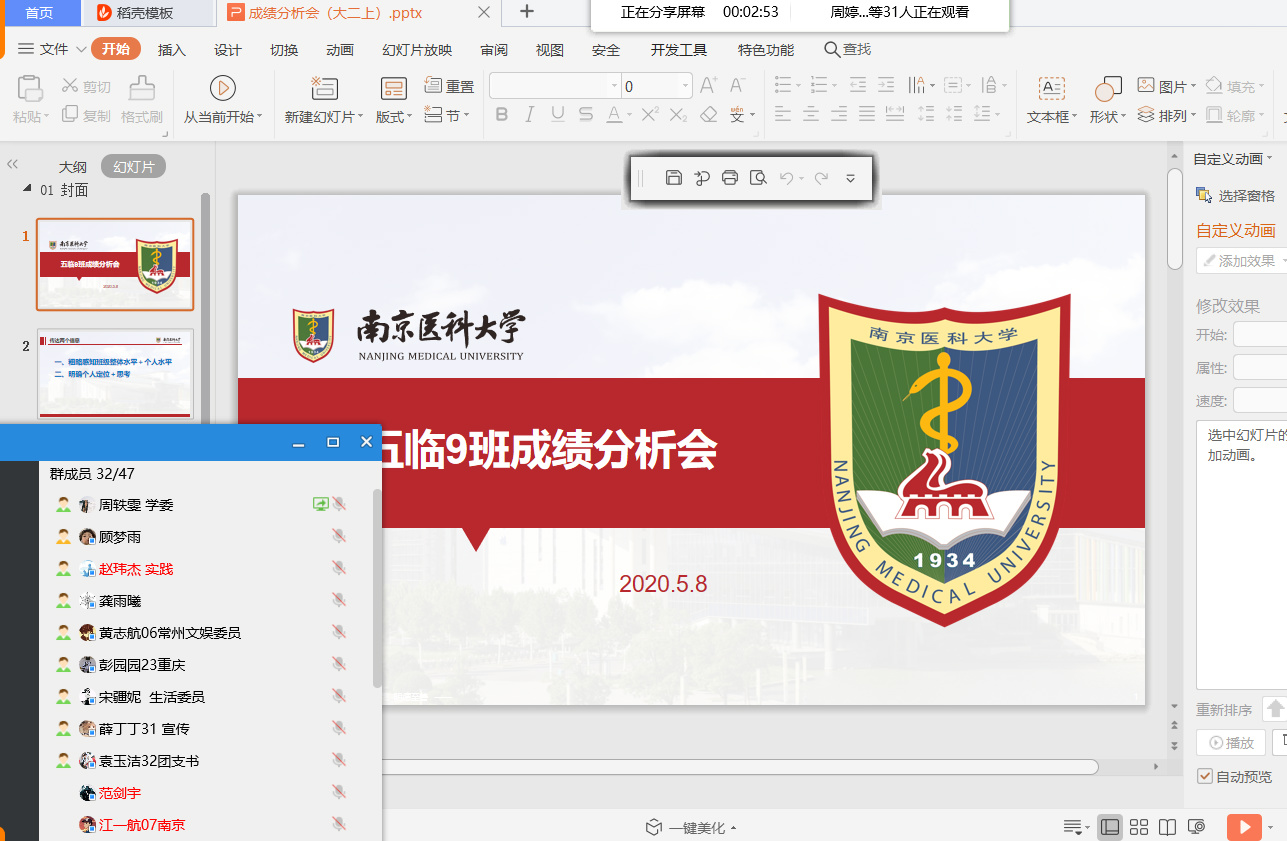Image resolution: width=1287 pixels, height=841 pixels.
Task: Click the Text Box icon
Action: (1051, 89)
